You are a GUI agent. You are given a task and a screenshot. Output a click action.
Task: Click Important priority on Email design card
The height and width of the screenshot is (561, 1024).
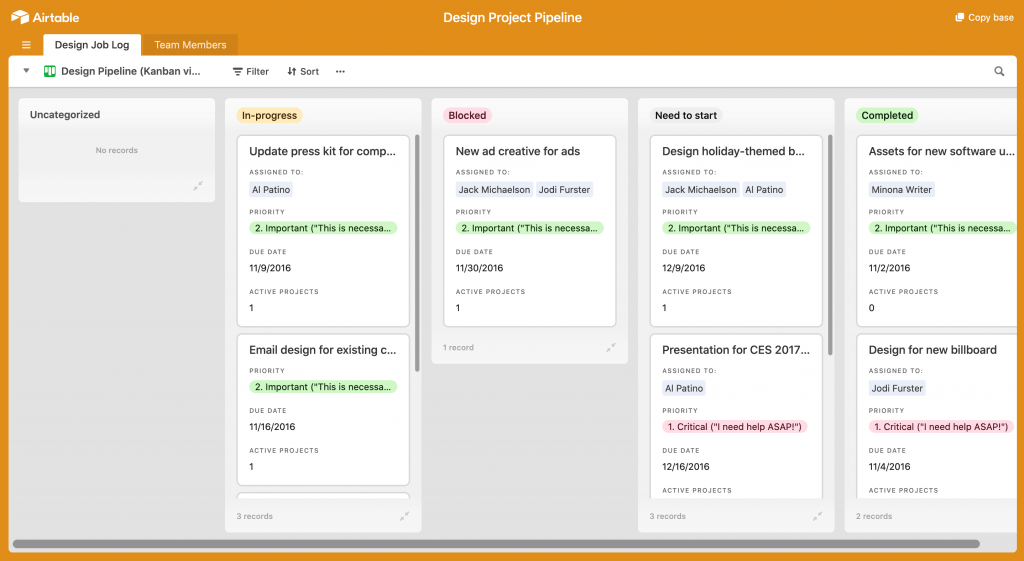323,387
